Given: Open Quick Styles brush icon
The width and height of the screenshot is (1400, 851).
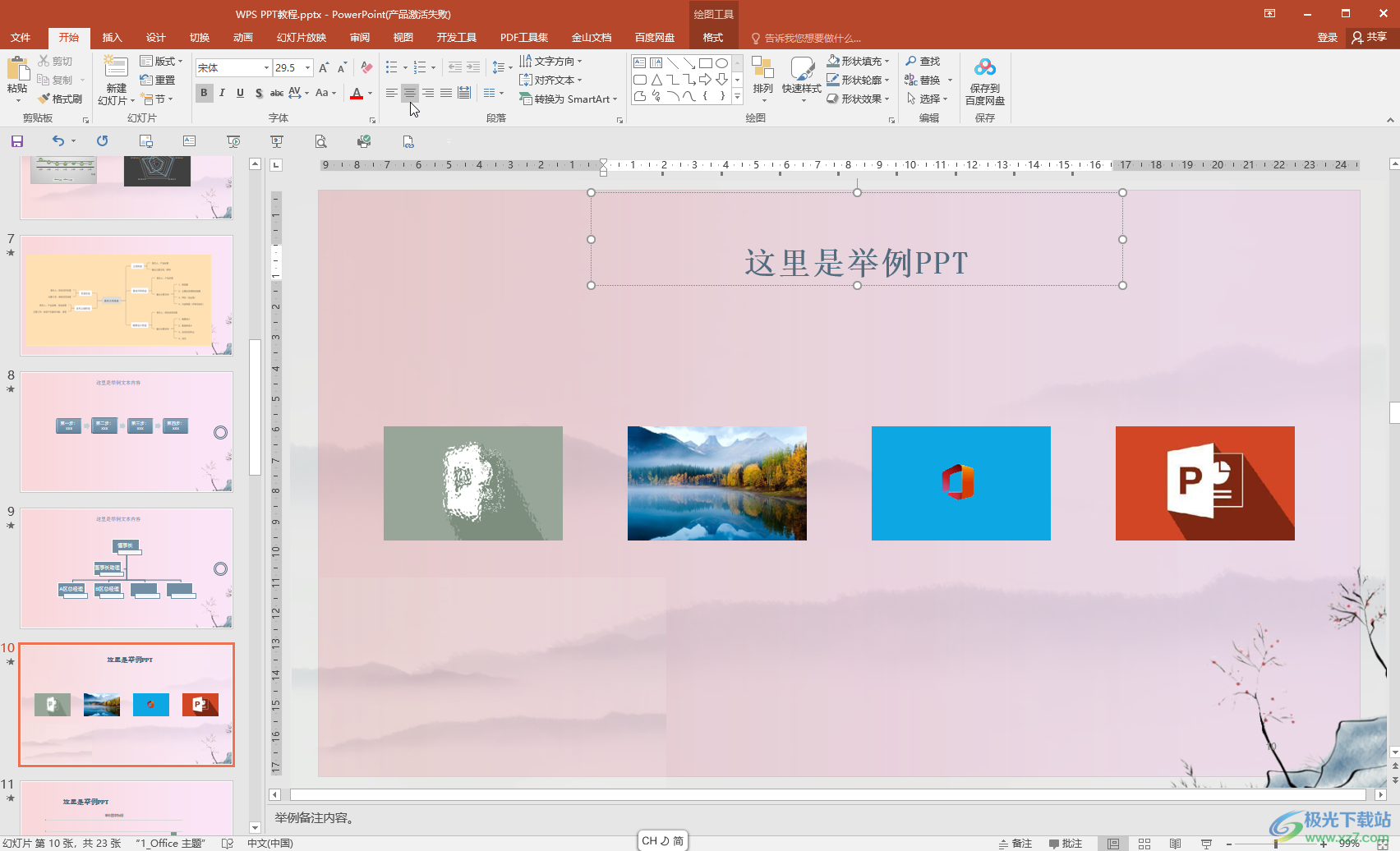Looking at the screenshot, I should coord(802,67).
